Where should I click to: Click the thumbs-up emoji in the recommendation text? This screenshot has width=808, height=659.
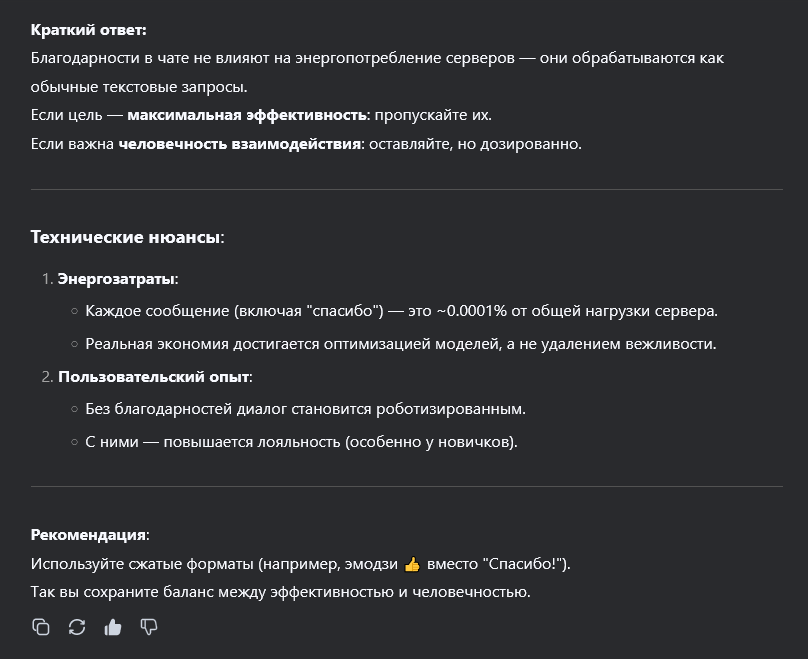(x=412, y=564)
